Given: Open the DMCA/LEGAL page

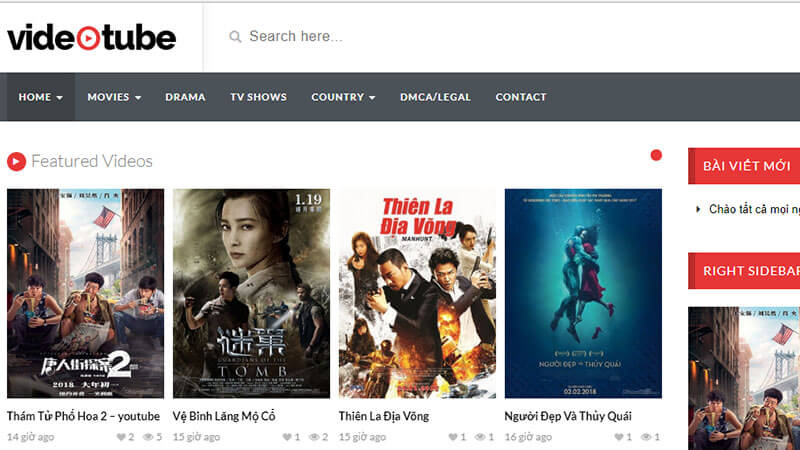Looking at the screenshot, I should (x=435, y=97).
